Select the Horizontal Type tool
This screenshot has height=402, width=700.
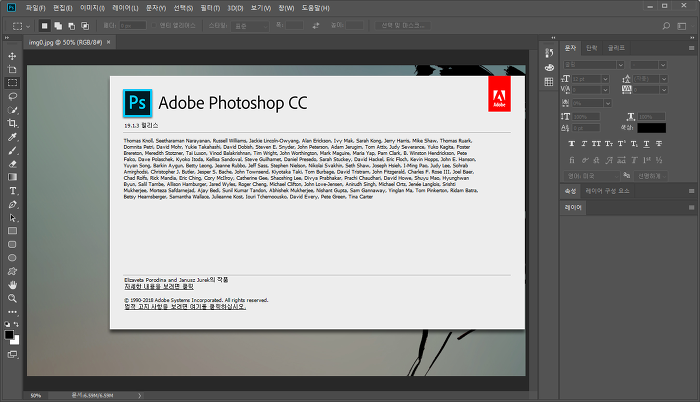point(12,191)
